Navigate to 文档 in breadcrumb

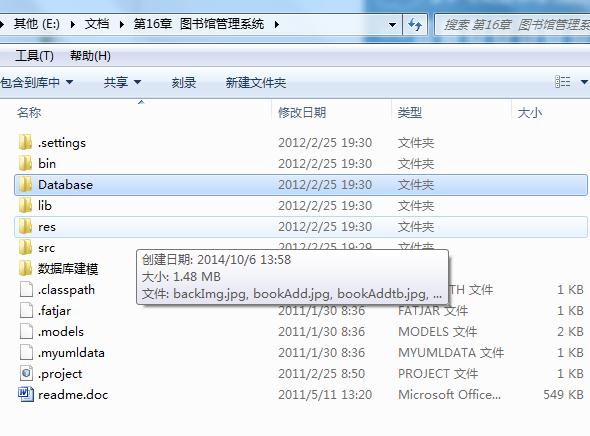click(97, 24)
